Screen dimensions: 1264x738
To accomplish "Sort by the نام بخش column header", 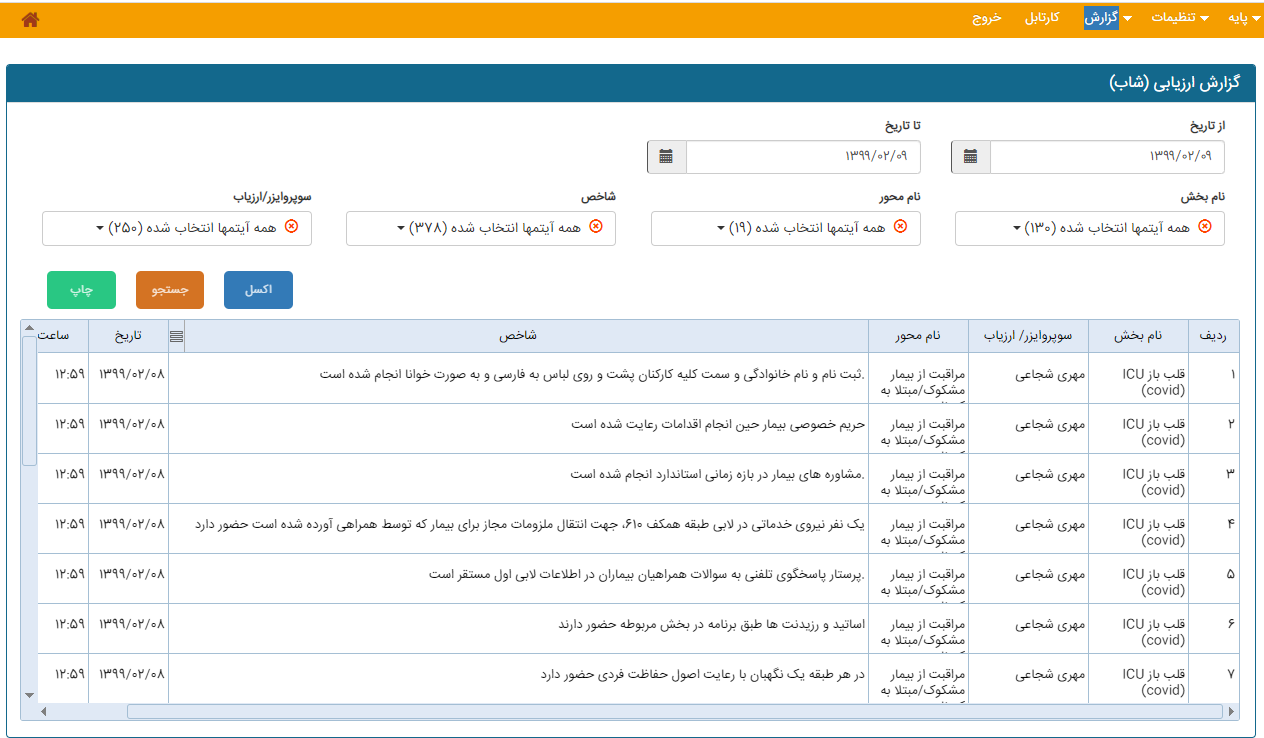I will [1138, 336].
